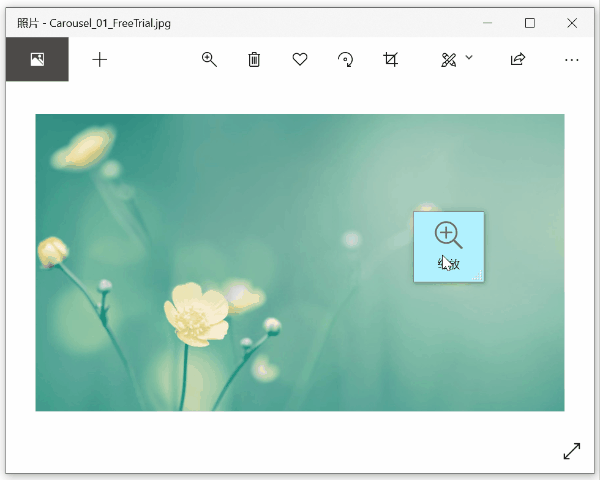This screenshot has width=600, height=480.
Task: Enter fullscreen with the diagonal arrows icon
Action: pyautogui.click(x=572, y=451)
